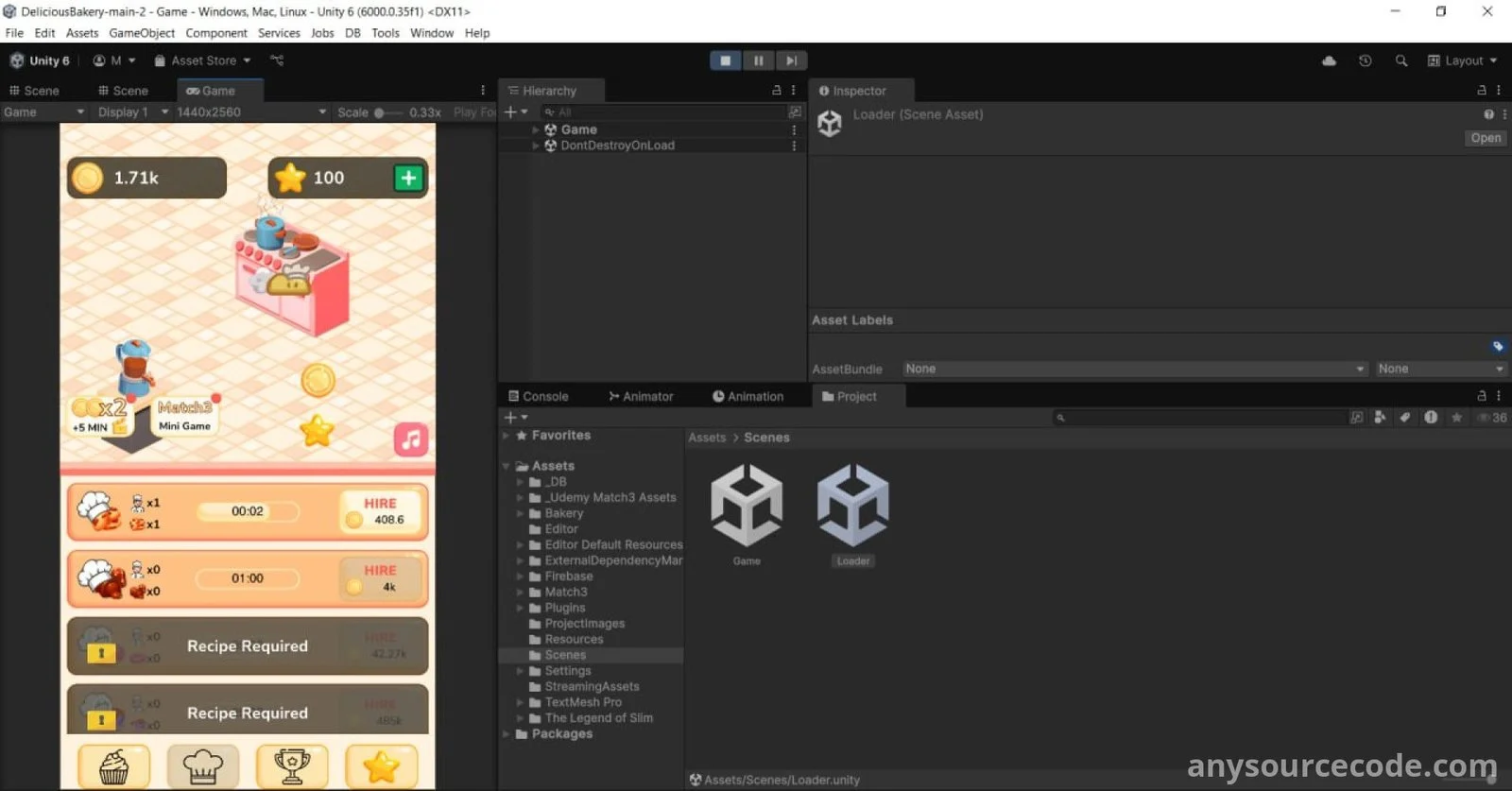Select the trophy icon in game bar
This screenshot has height=791, width=1512.
coord(291,766)
